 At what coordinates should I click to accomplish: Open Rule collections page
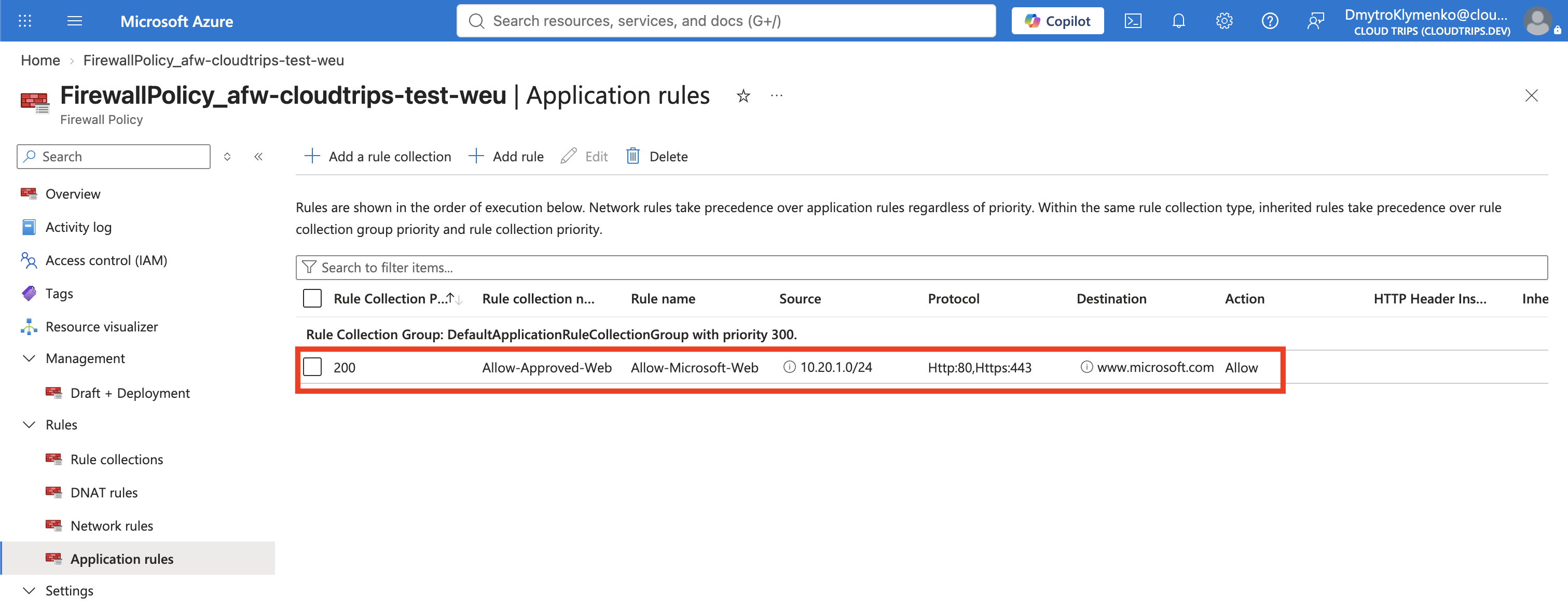point(117,460)
